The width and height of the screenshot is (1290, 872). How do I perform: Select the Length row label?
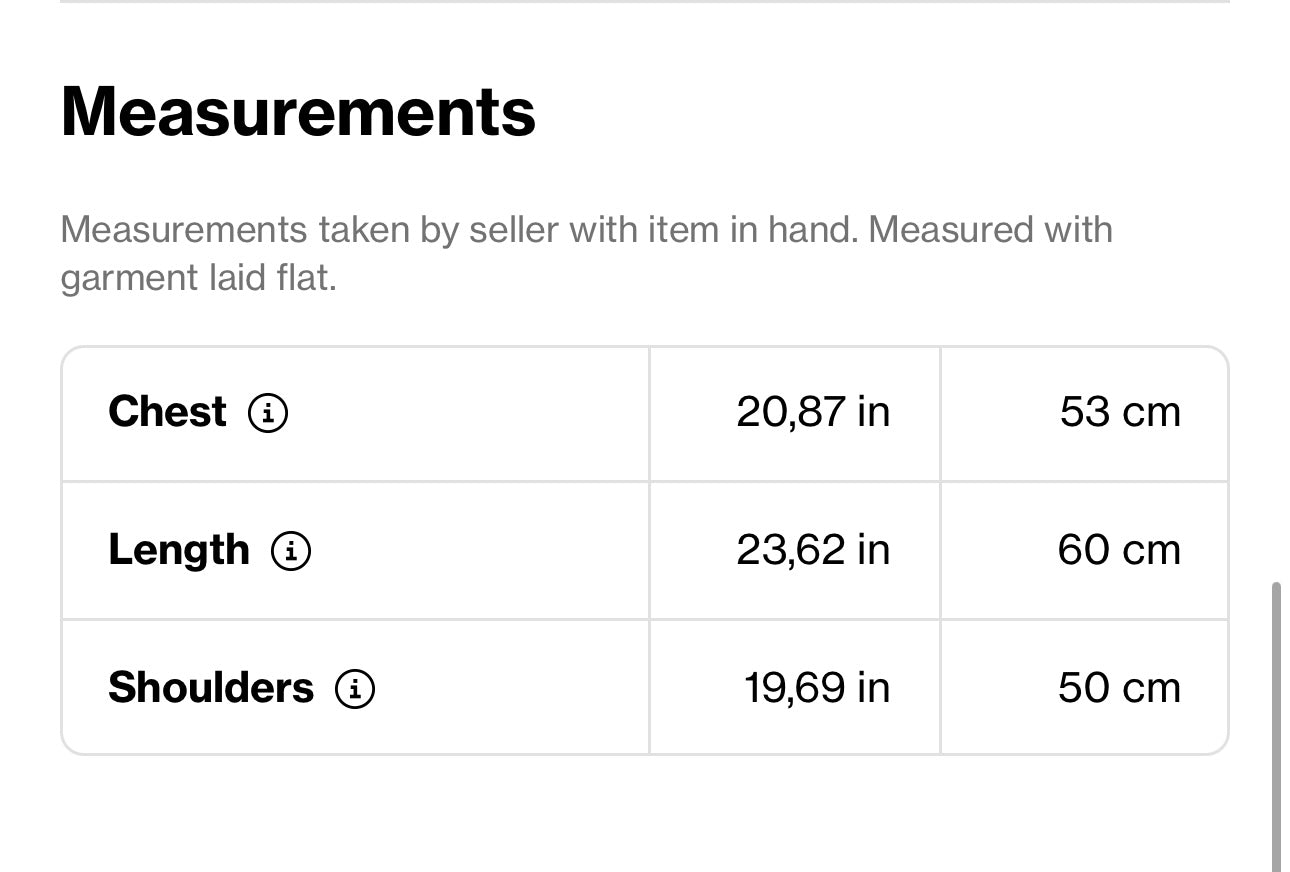coord(178,550)
